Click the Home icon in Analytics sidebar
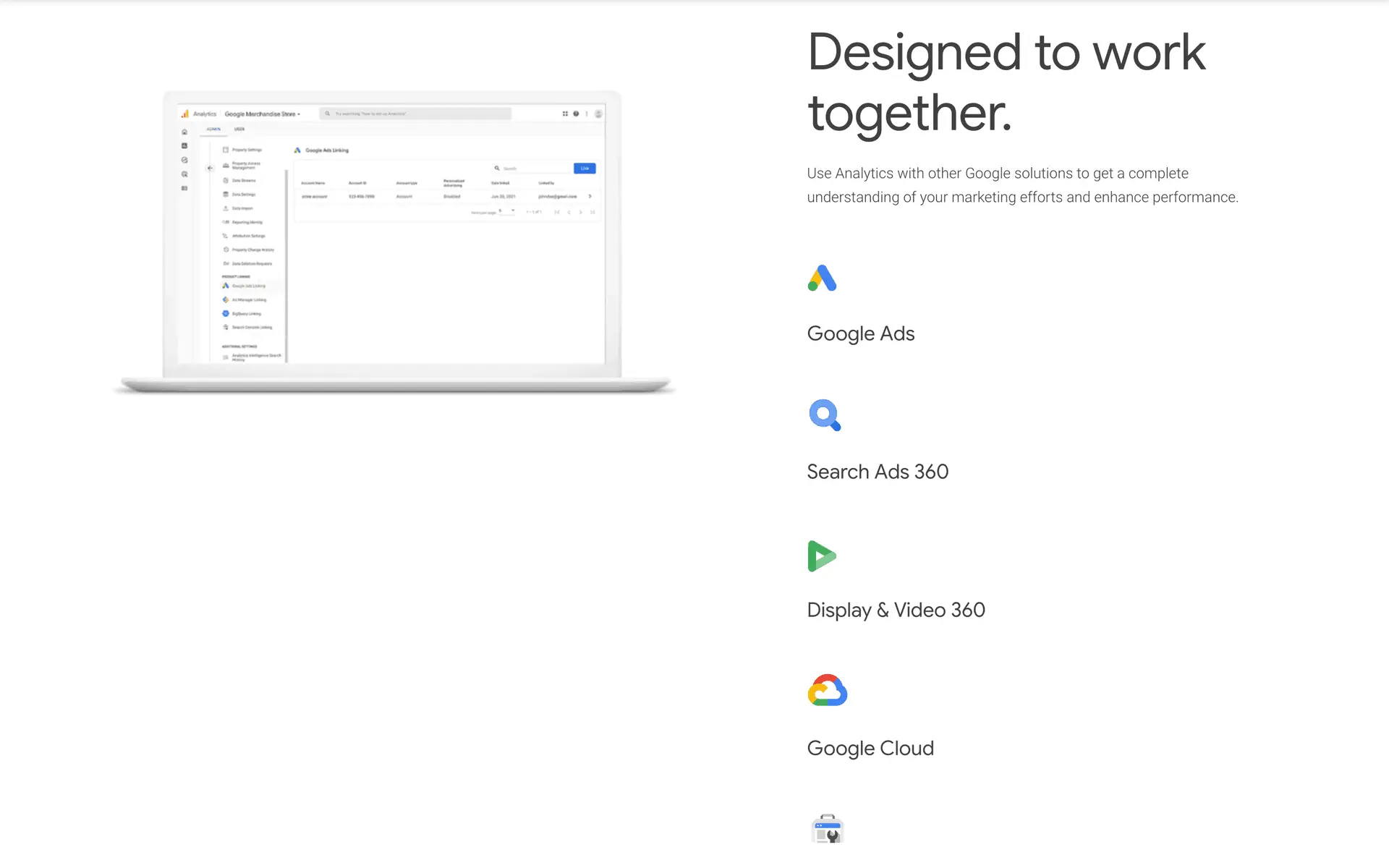 [184, 132]
